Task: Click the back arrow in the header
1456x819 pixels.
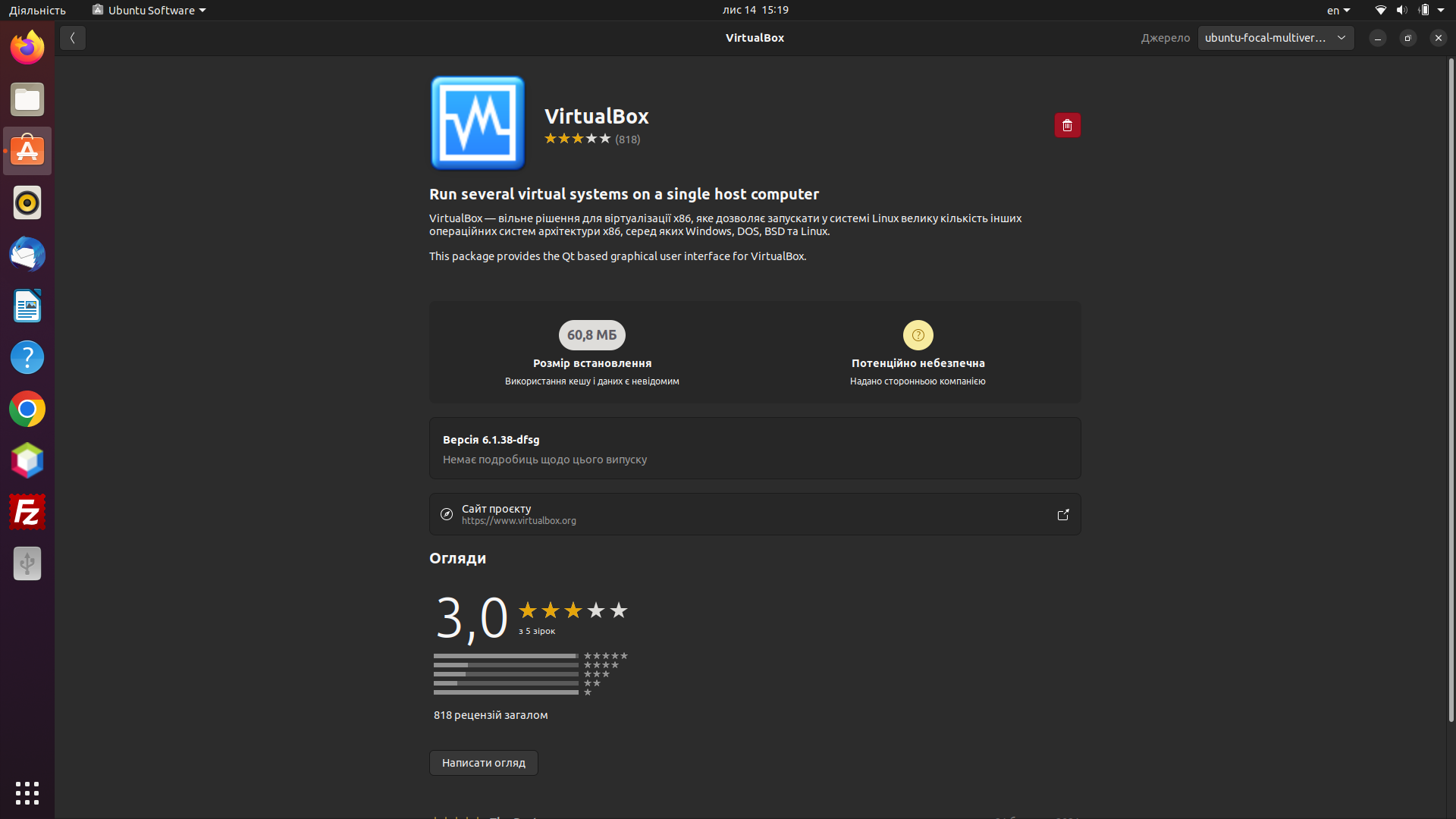Action: pyautogui.click(x=72, y=37)
